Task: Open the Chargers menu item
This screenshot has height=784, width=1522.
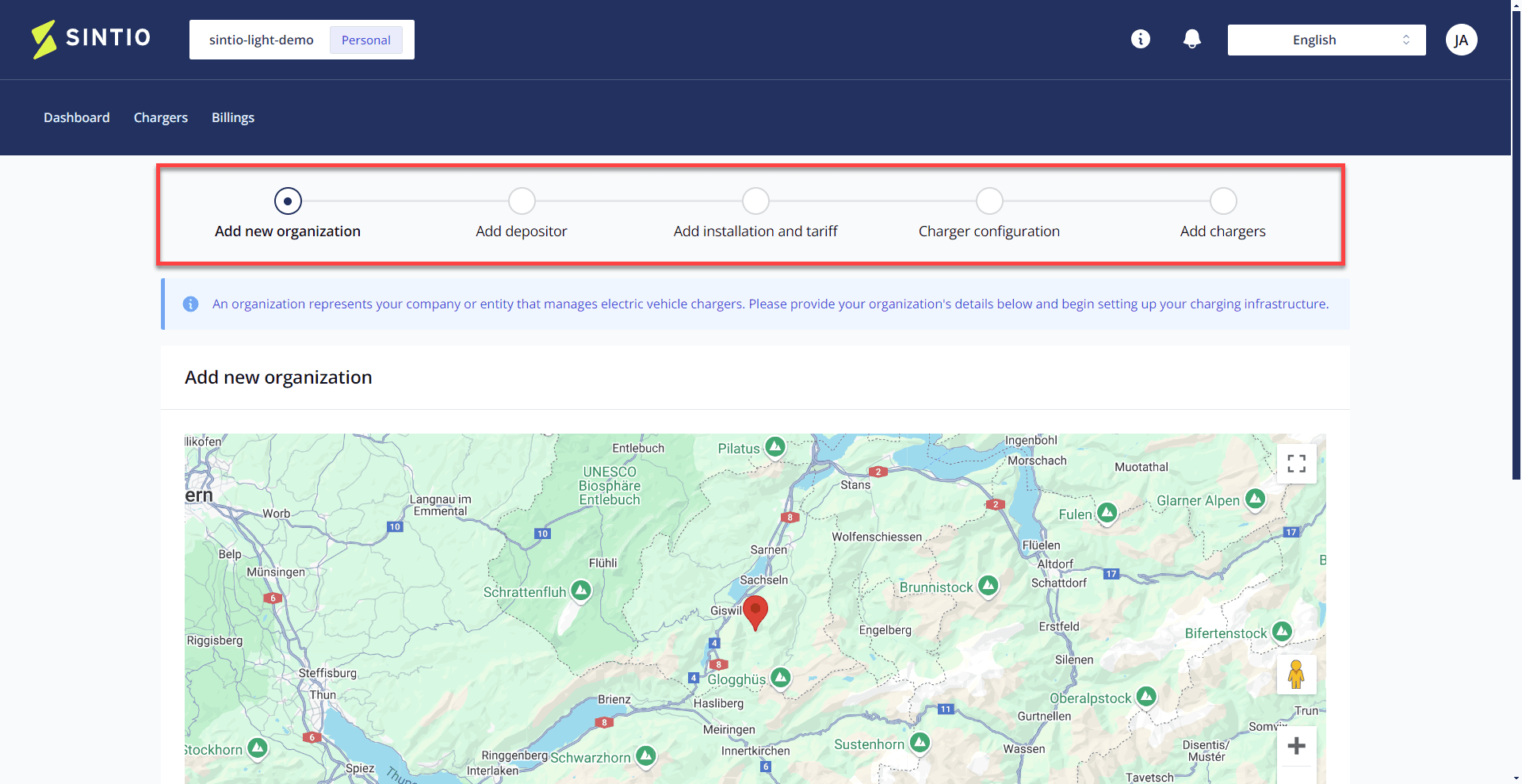Action: [161, 117]
